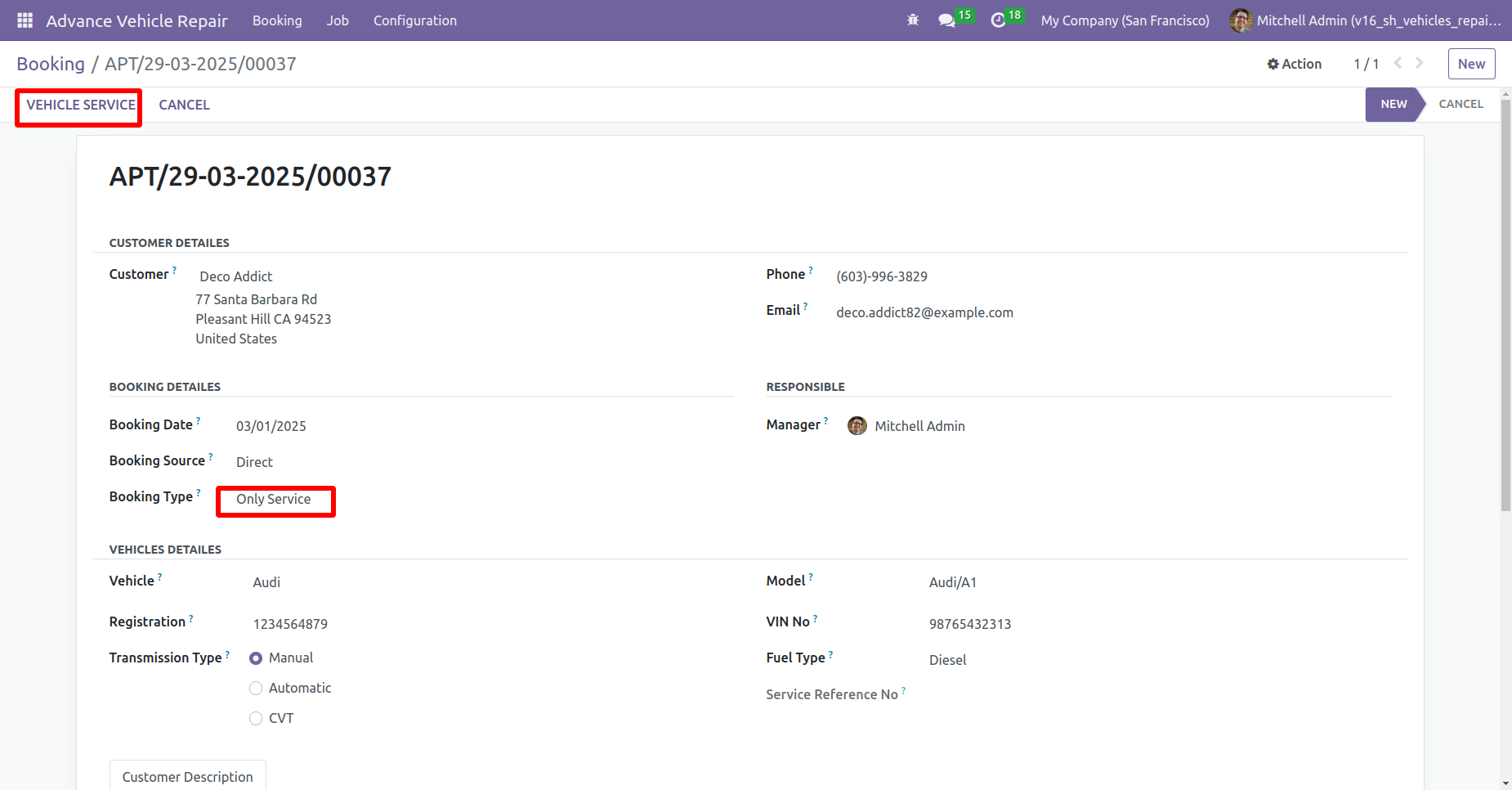Click the record pager 1 / 1

pos(1366,64)
